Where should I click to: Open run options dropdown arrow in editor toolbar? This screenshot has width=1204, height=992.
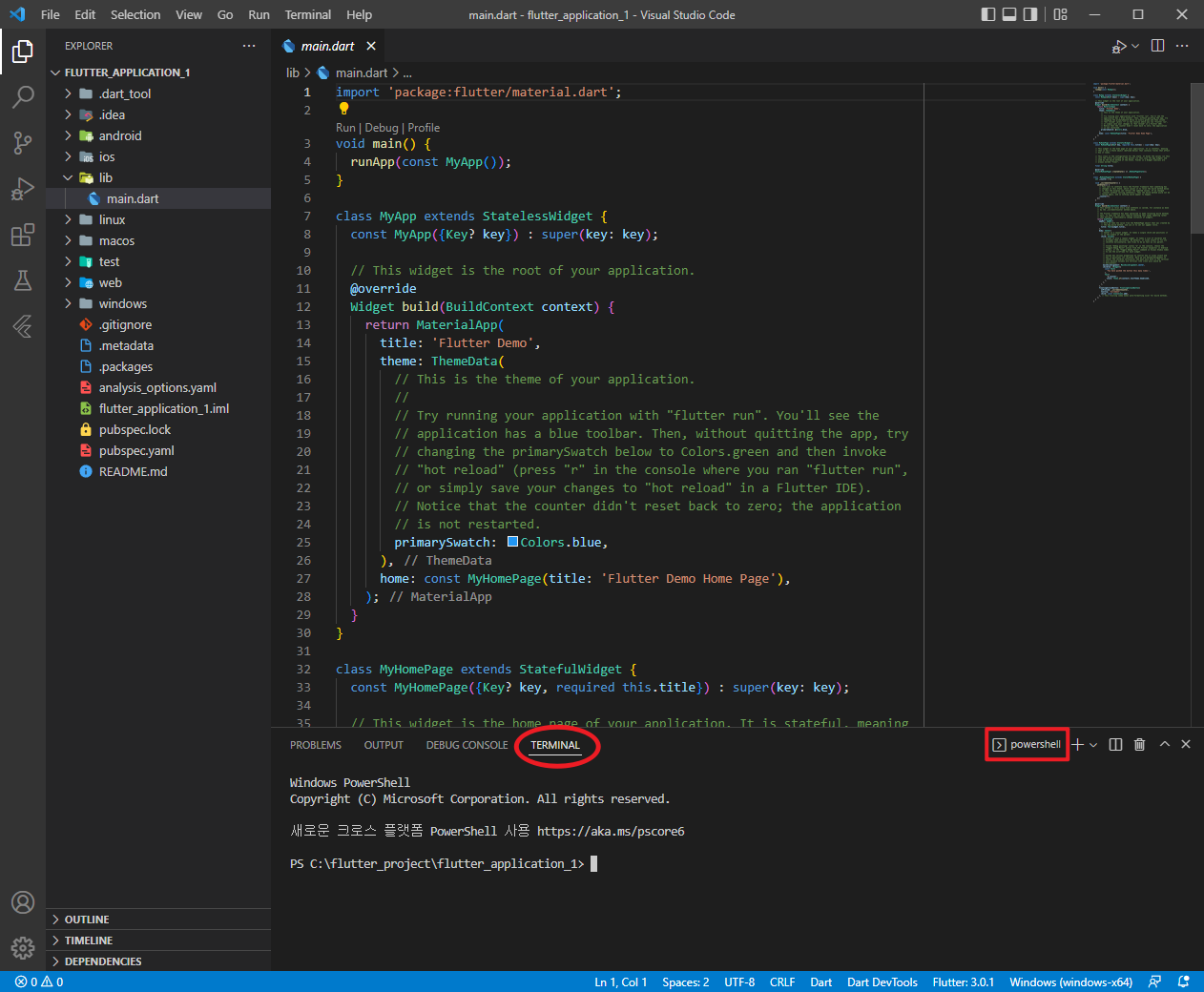click(1135, 46)
